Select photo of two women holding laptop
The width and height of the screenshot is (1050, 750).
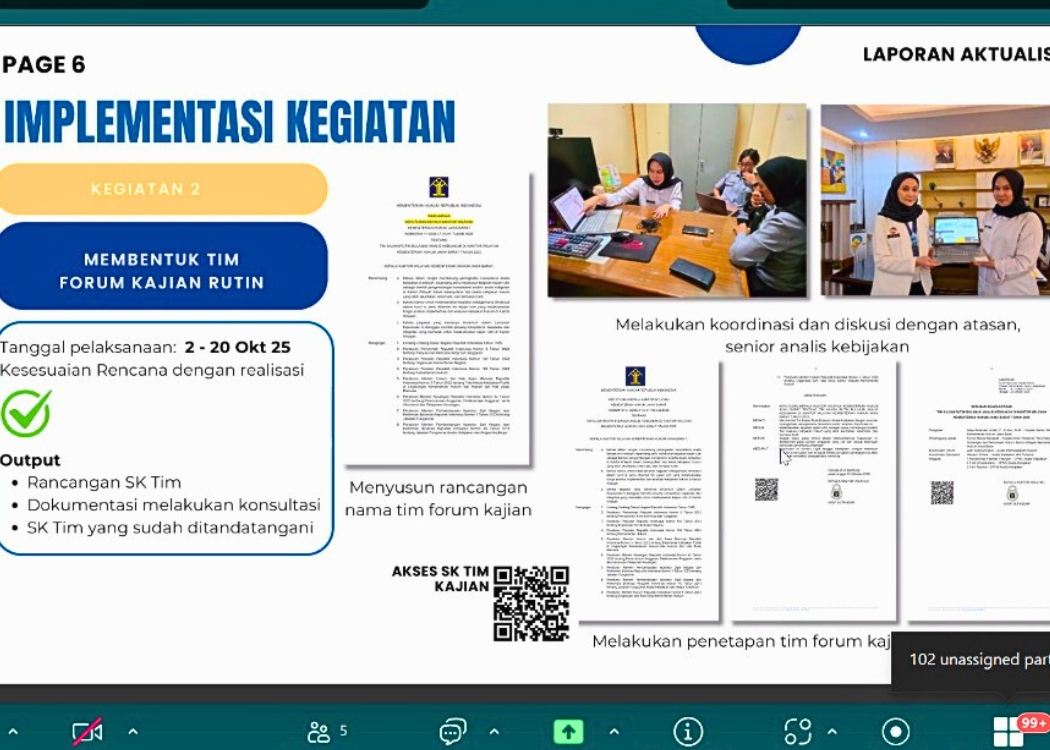[x=933, y=200]
